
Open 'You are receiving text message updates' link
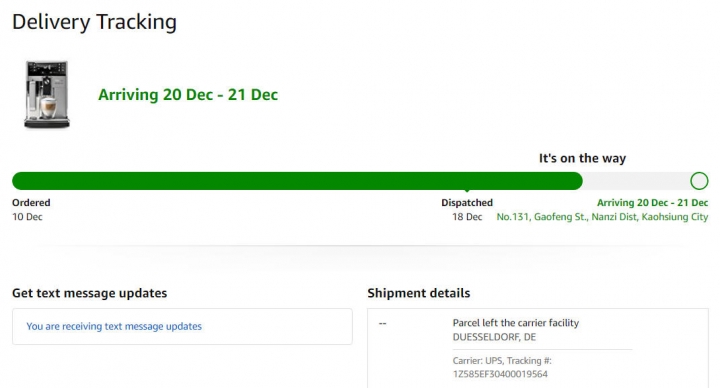[114, 326]
